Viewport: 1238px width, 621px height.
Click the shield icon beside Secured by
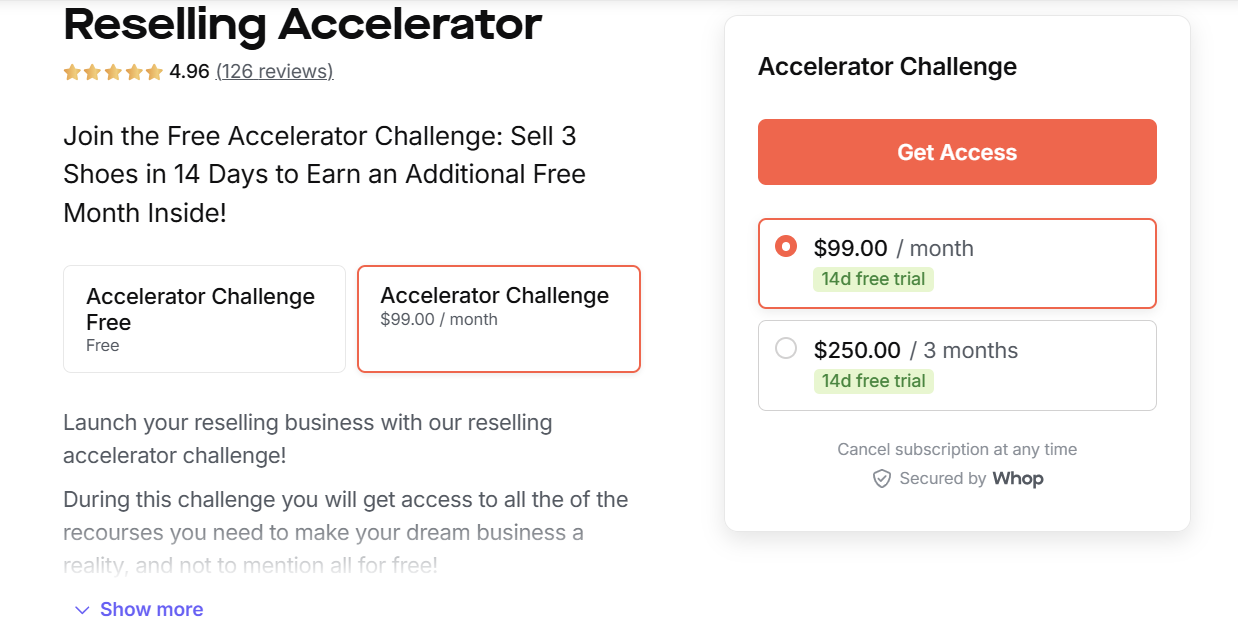[x=882, y=479]
